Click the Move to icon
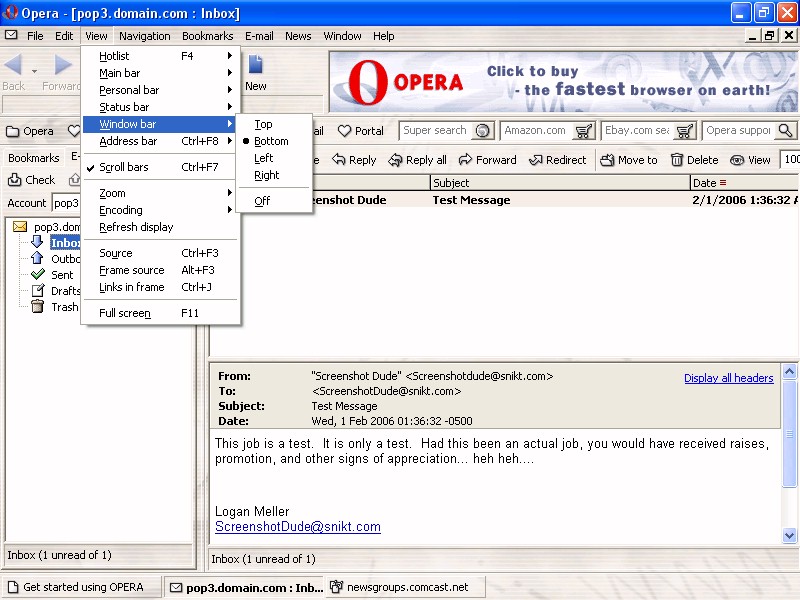 pyautogui.click(x=607, y=160)
